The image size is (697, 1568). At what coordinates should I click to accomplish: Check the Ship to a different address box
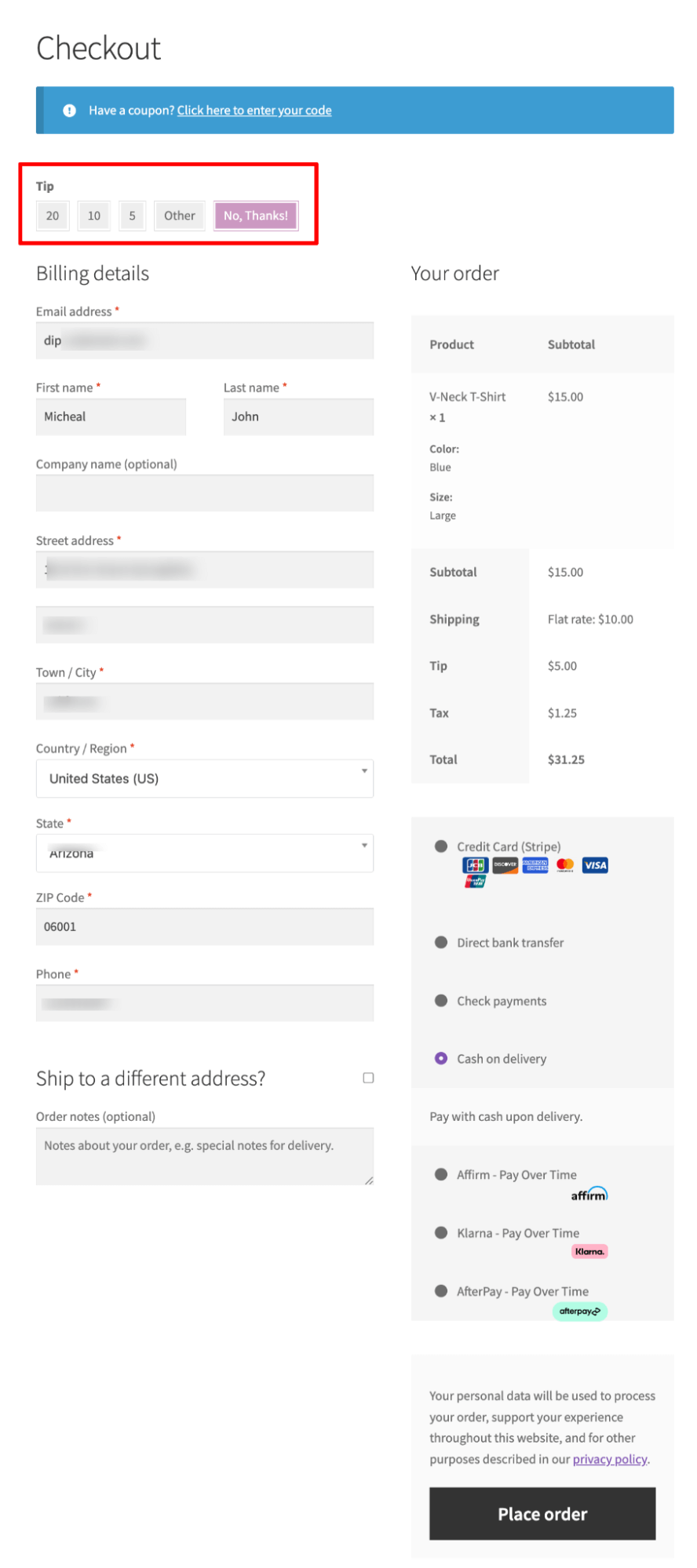coord(368,1078)
